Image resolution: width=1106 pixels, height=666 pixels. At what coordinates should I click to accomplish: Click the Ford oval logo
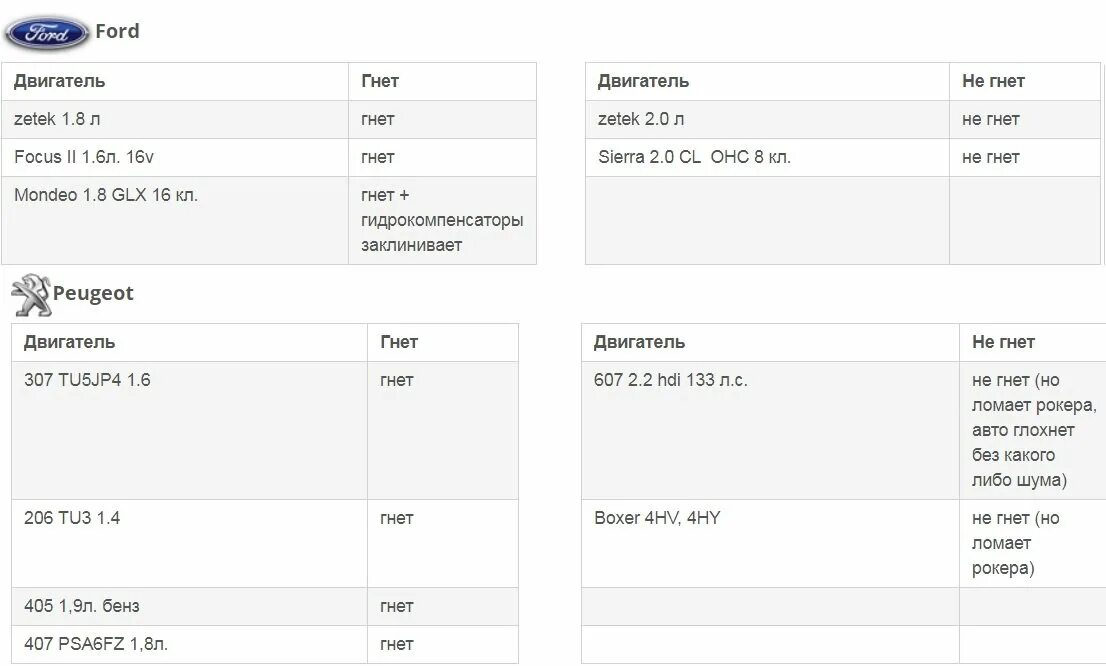pyautogui.click(x=47, y=32)
